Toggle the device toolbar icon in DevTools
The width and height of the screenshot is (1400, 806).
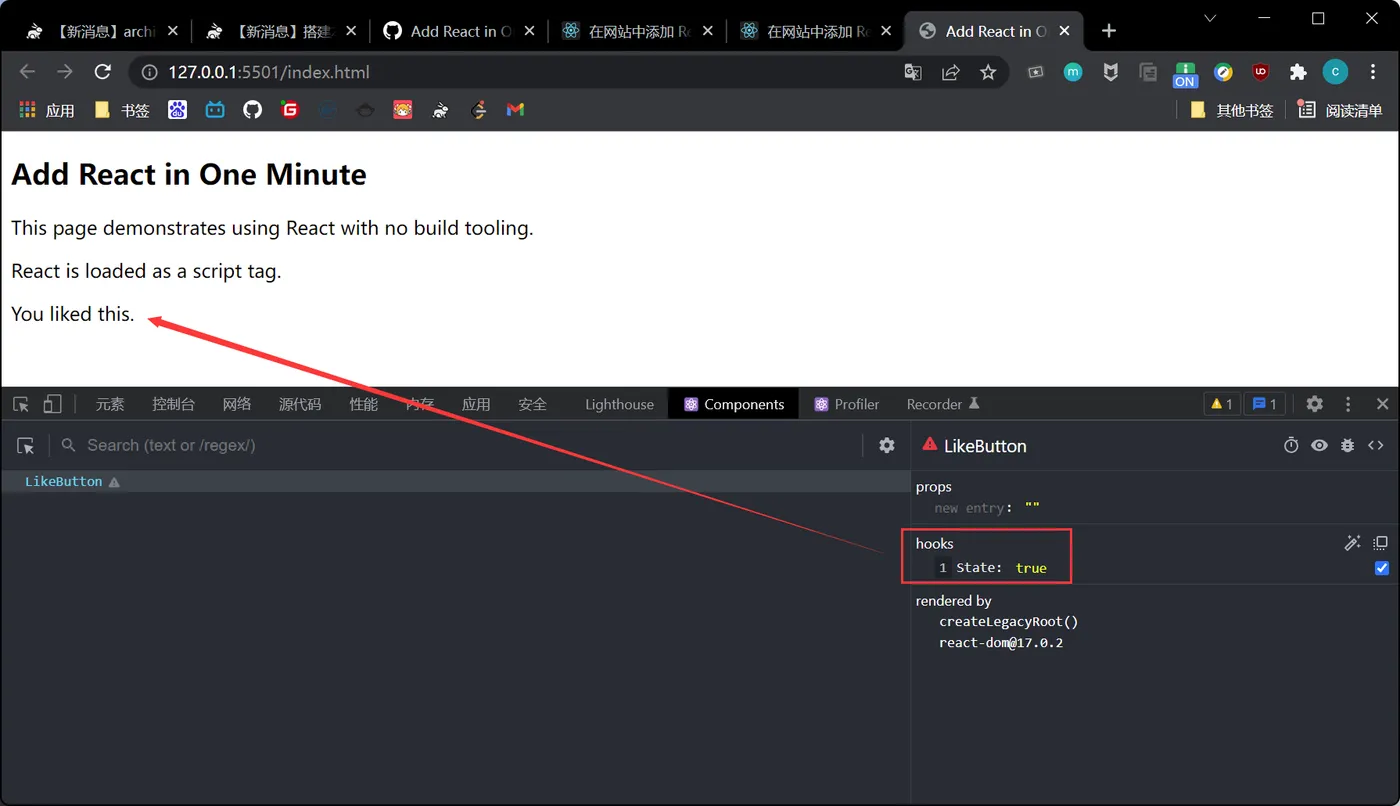pos(52,404)
